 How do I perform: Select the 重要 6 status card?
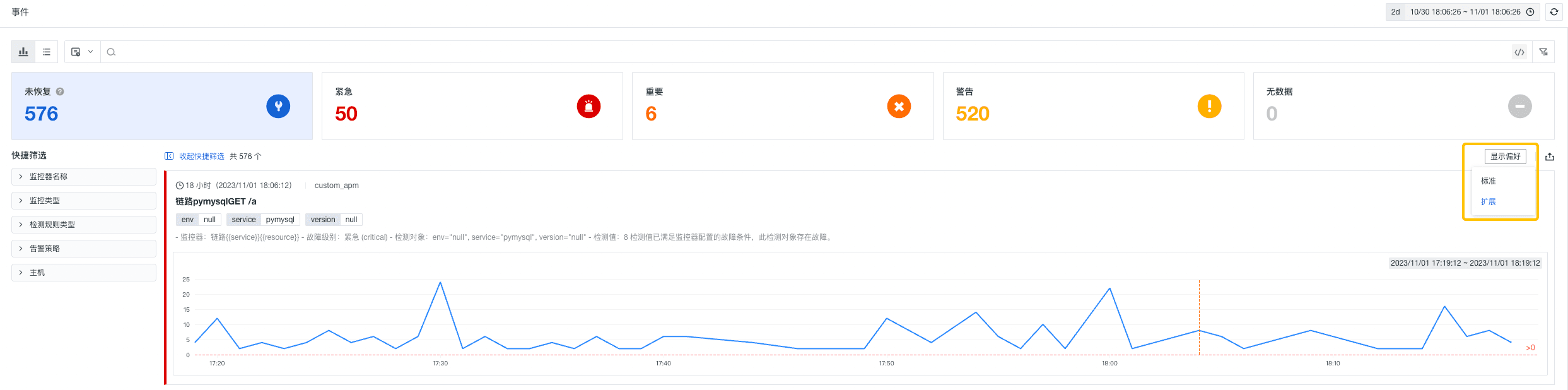(783, 106)
